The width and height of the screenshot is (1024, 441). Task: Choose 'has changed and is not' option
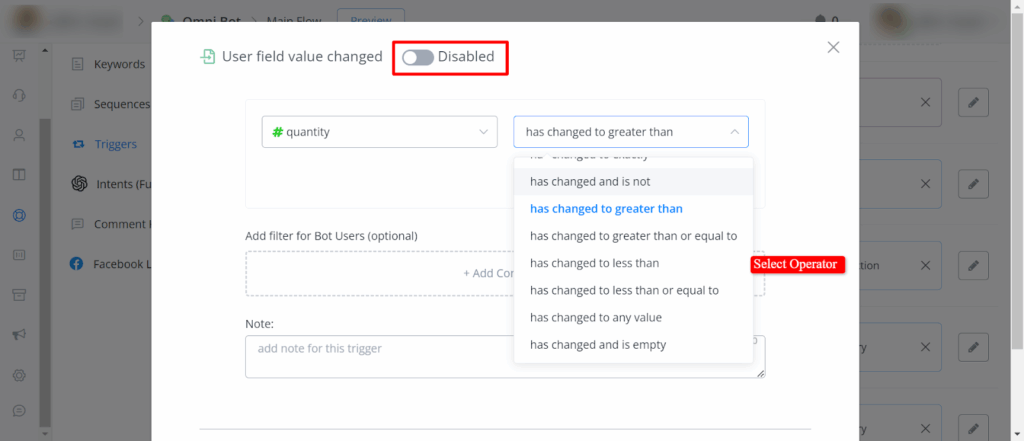tap(590, 181)
